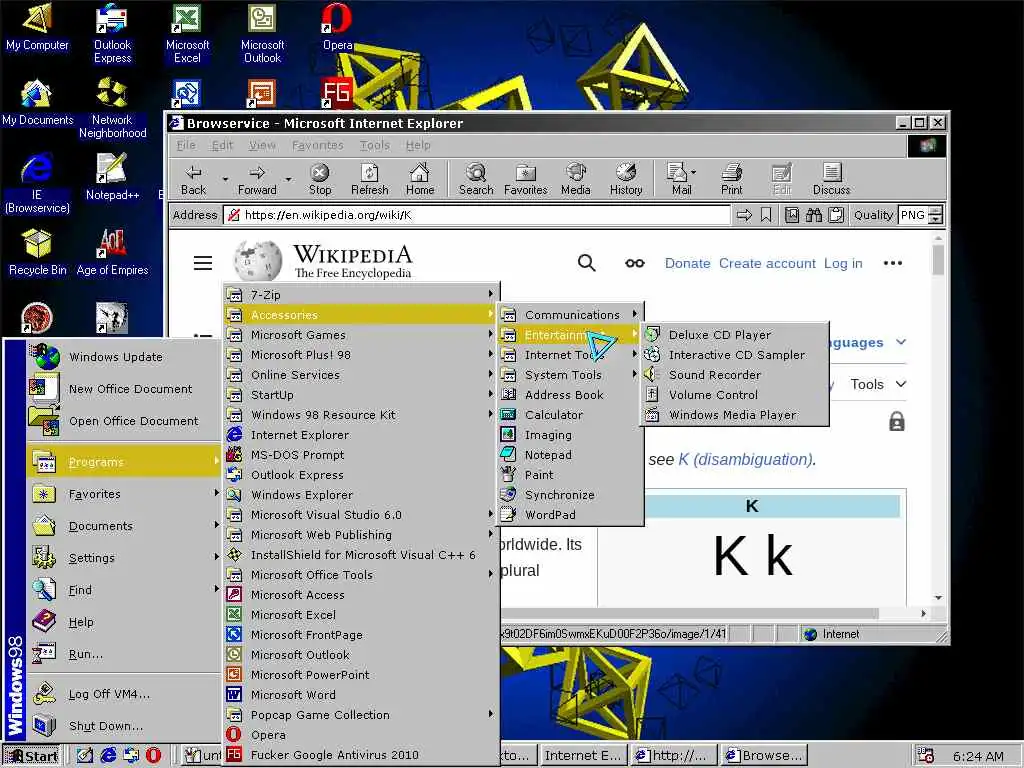
Task: Open Network Neighborhood desktop icon
Action: click(112, 108)
